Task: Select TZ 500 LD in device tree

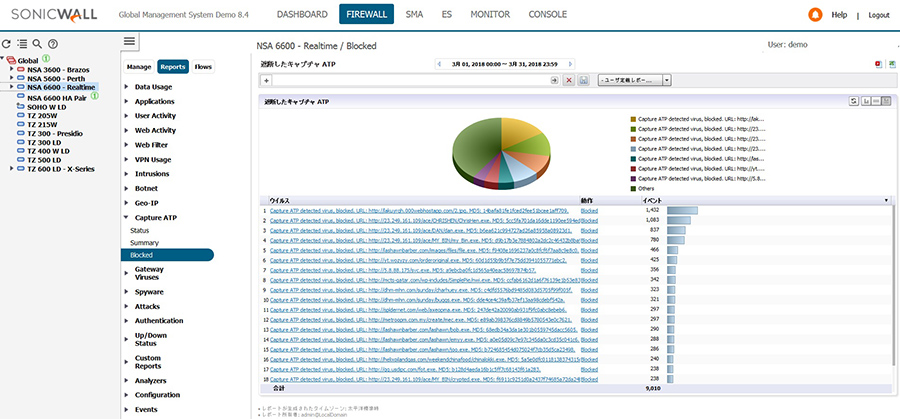Action: tap(44, 160)
